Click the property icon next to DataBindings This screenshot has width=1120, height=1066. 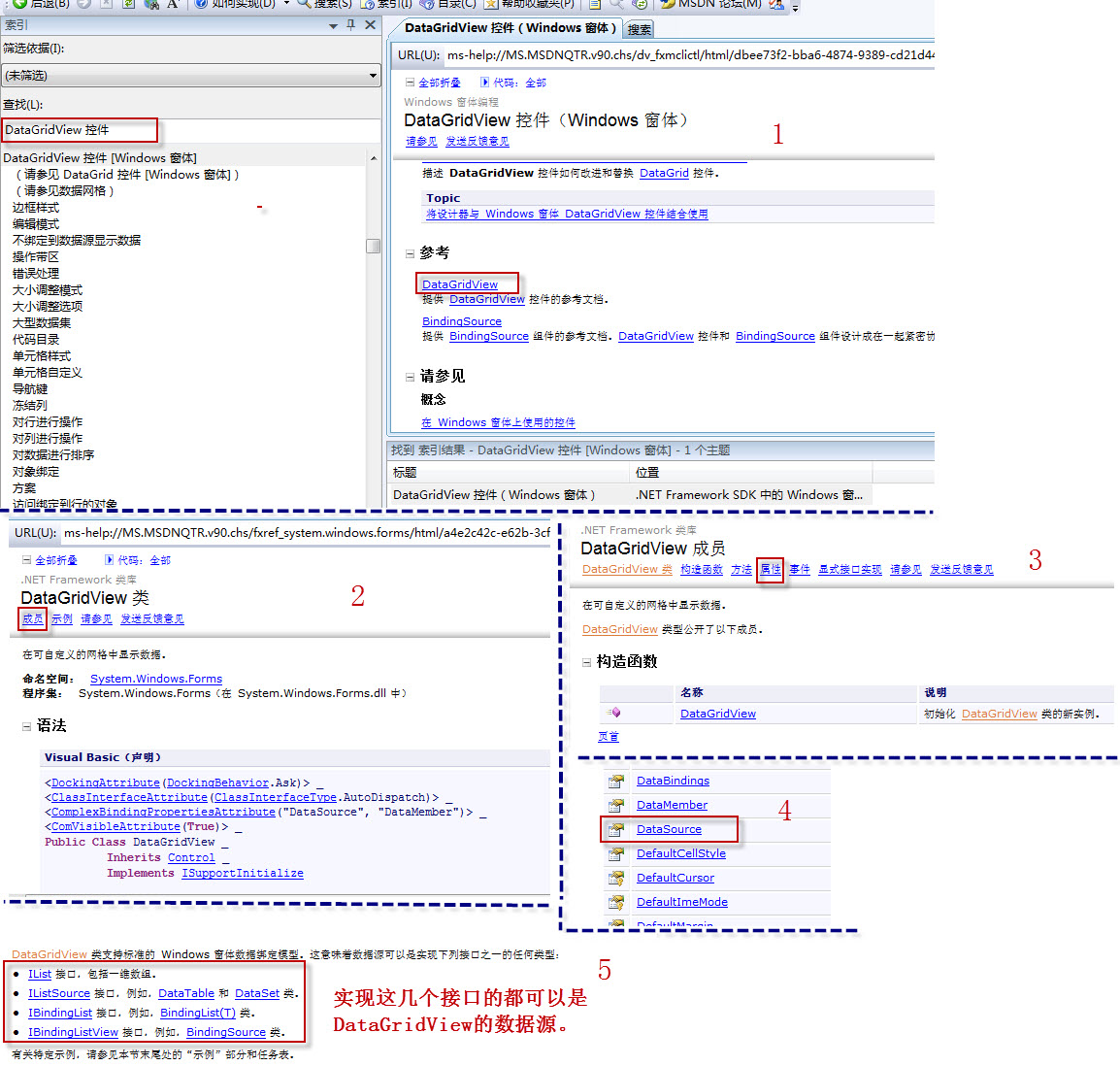615,781
